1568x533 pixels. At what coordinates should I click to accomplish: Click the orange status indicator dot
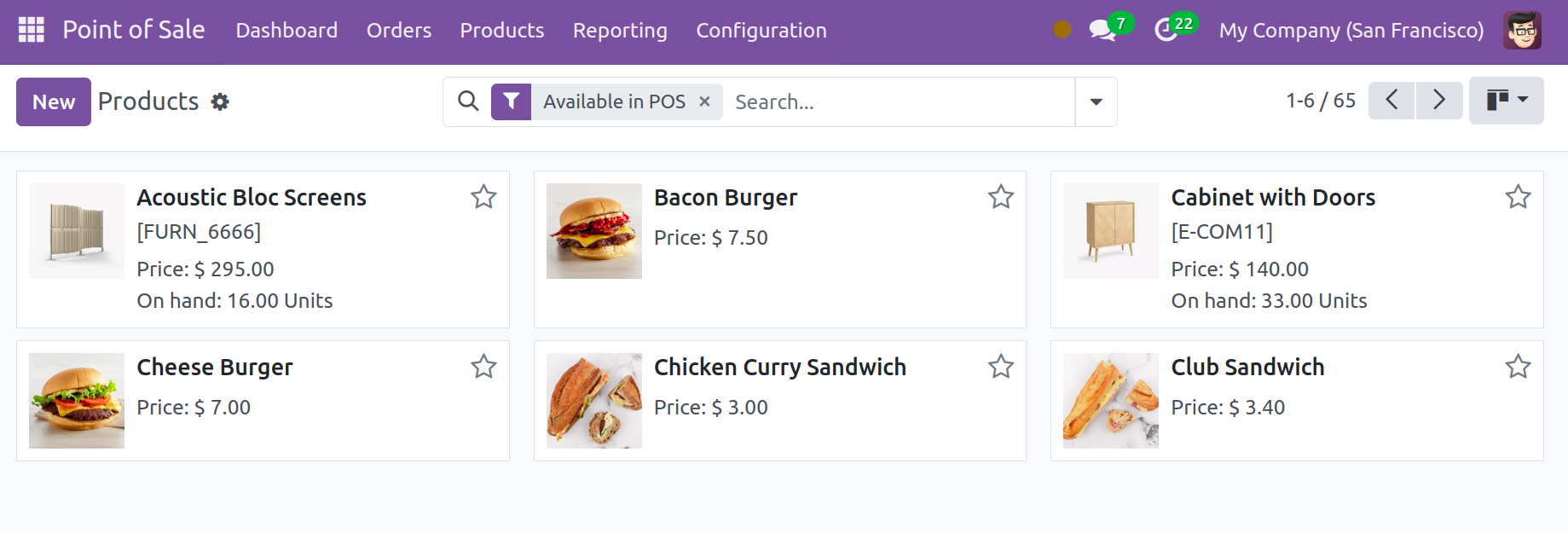click(x=1062, y=30)
